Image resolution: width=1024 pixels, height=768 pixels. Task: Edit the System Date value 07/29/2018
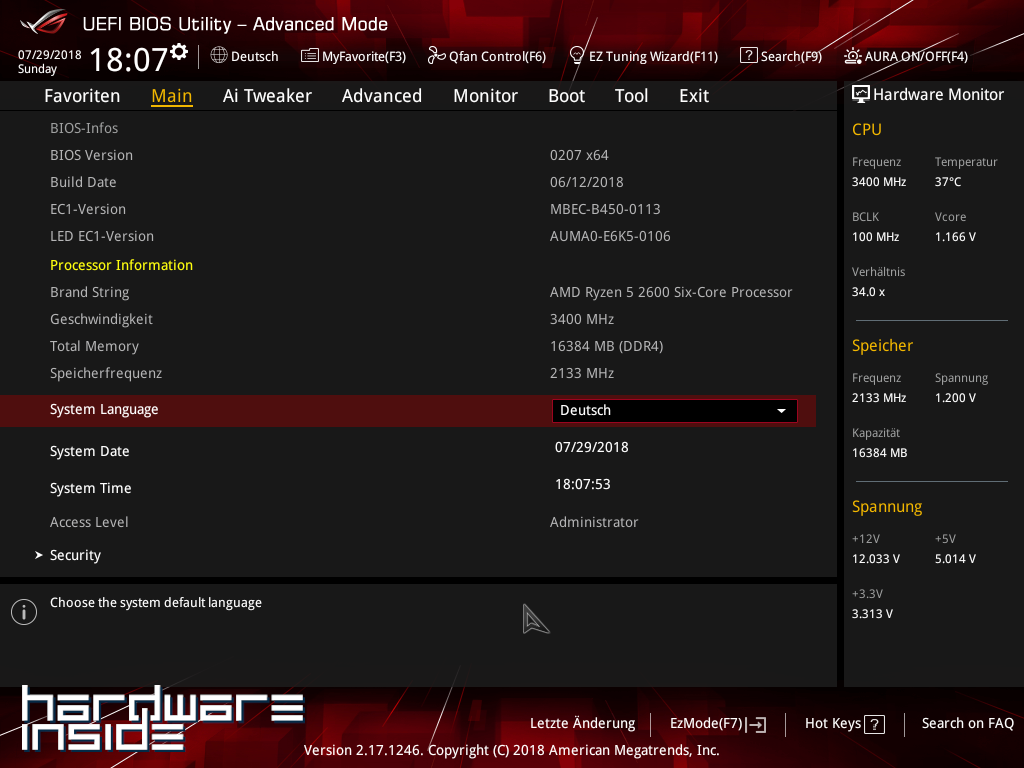[592, 447]
